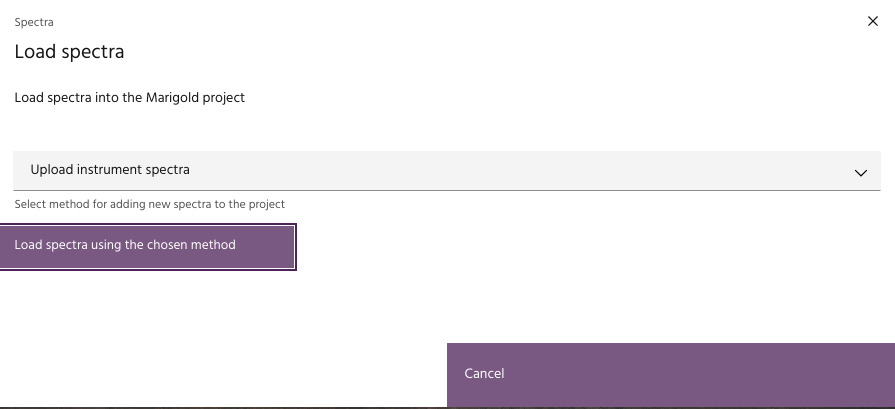Confirm loading with the chosen method button
This screenshot has width=895, height=409.
coord(148,246)
